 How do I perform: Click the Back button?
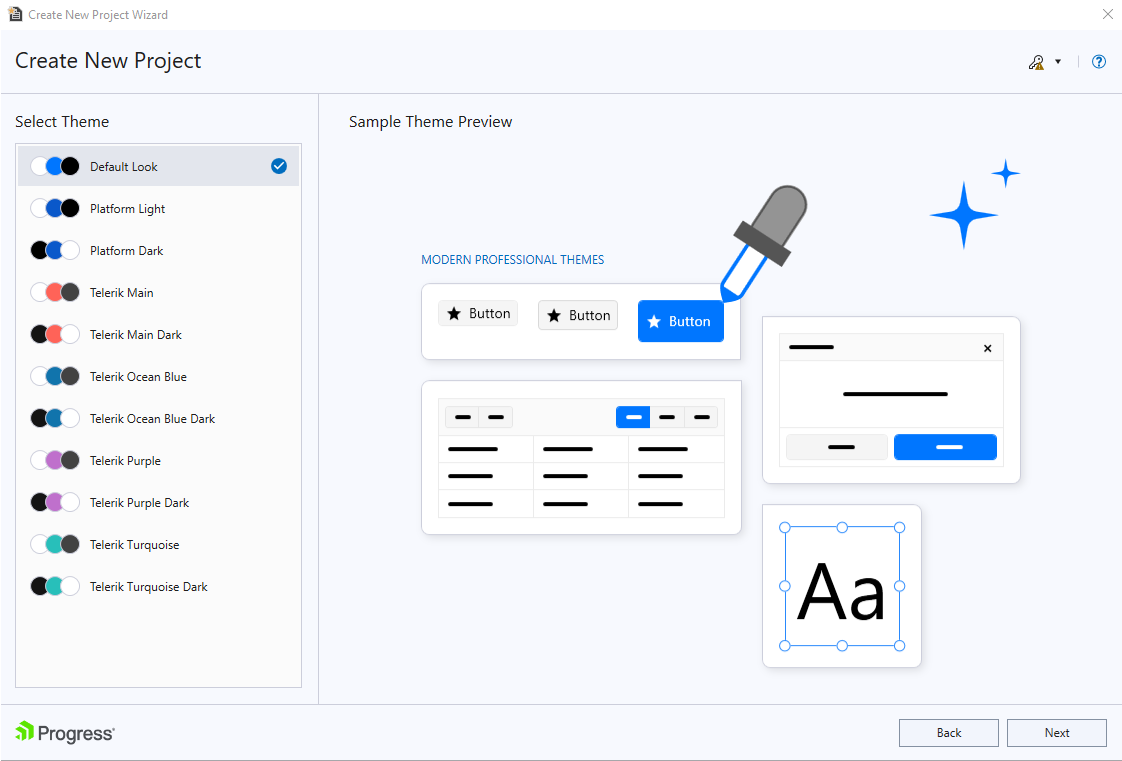click(x=948, y=732)
